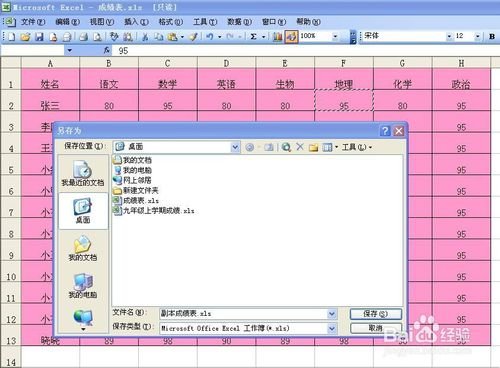Viewport: 500px width, 368px height.
Task: Open the 窗口 menu
Action: pos(274,22)
